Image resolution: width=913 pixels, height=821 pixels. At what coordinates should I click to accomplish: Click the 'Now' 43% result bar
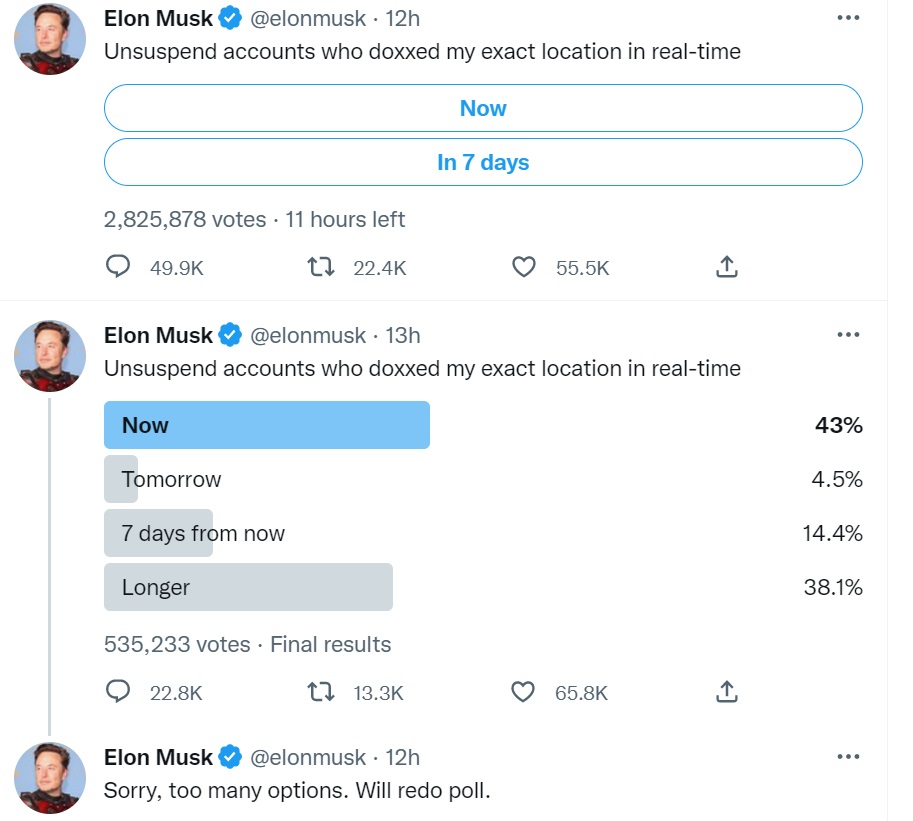(267, 425)
